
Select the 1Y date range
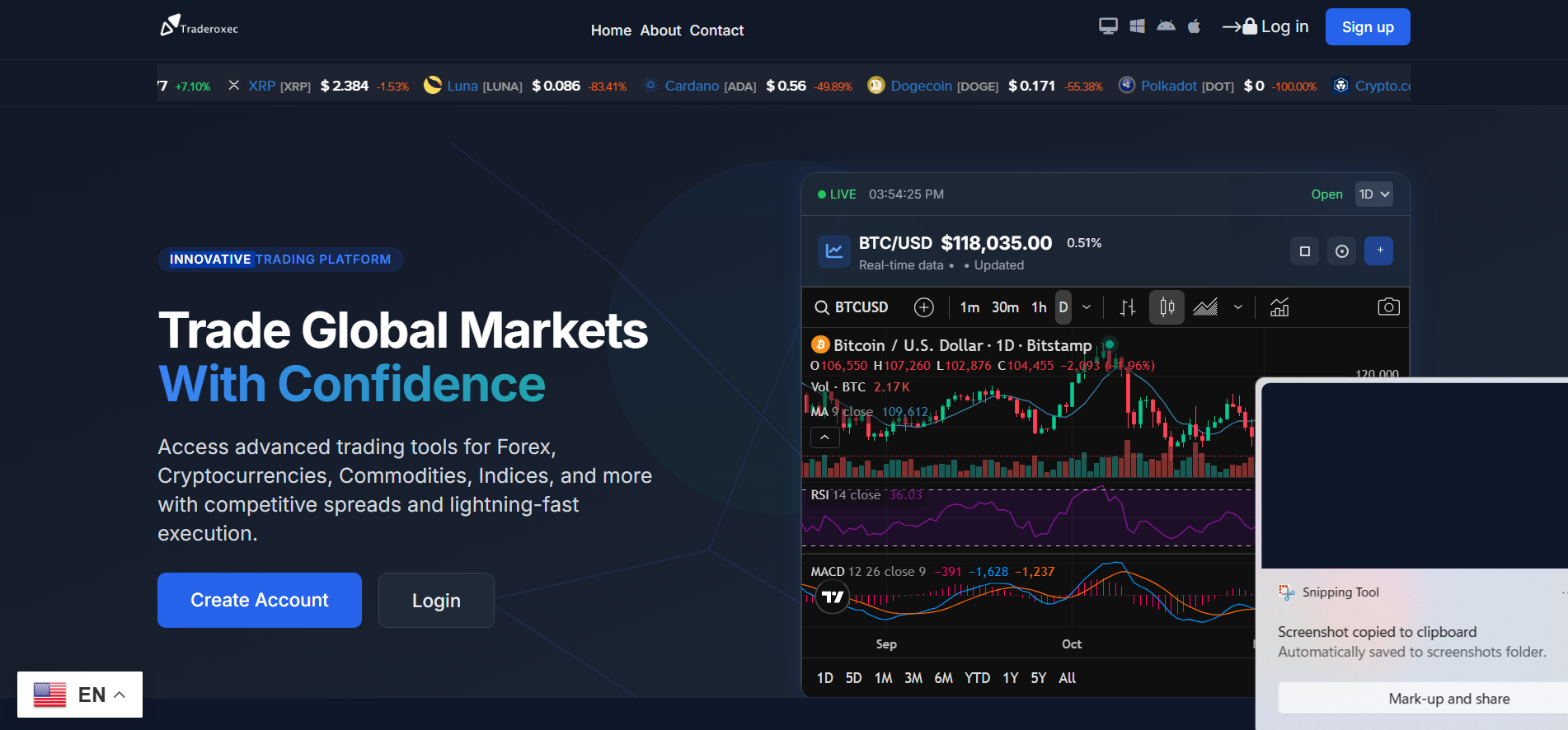pos(1010,678)
